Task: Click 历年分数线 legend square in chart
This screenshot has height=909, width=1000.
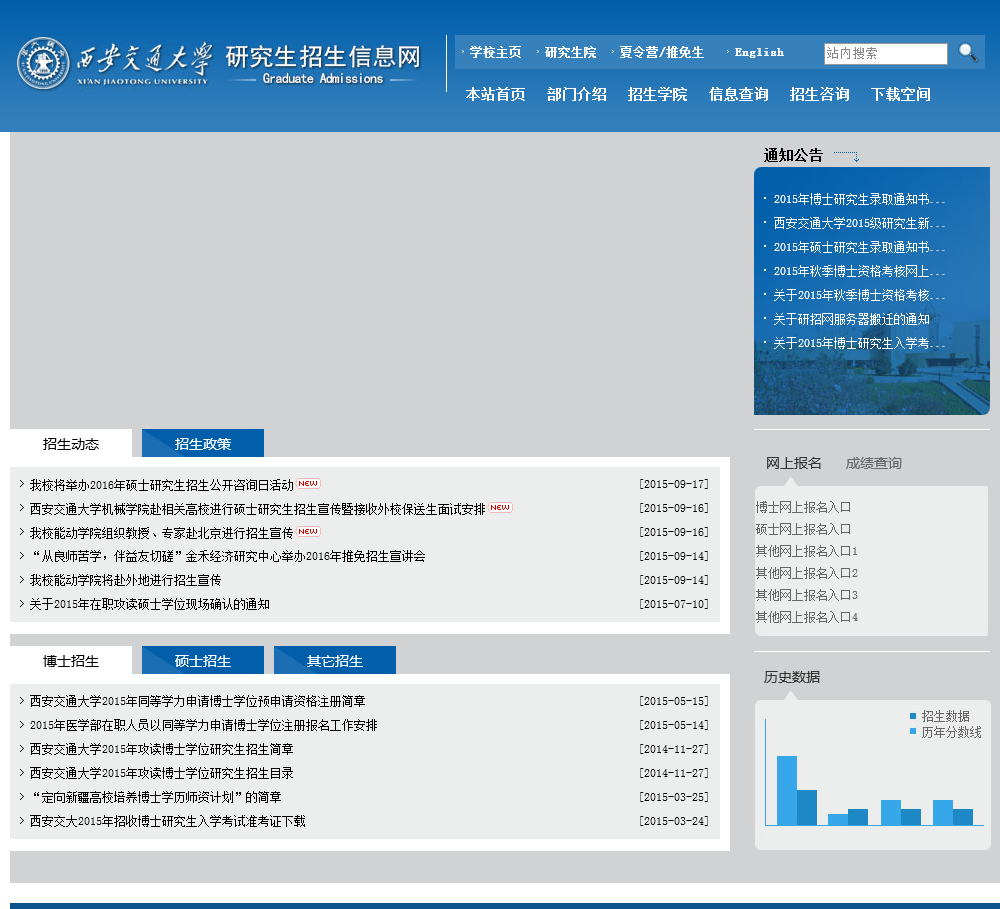Action: (x=913, y=731)
